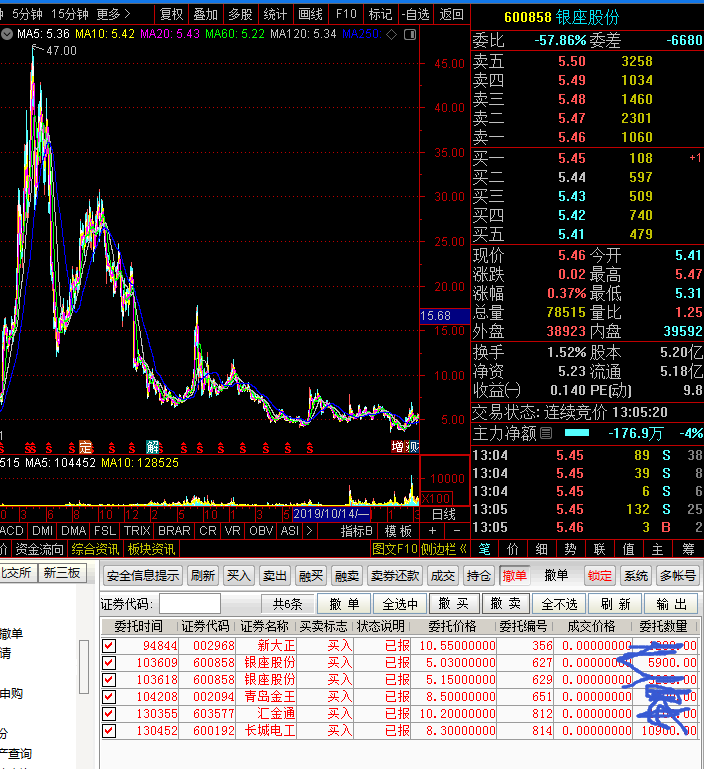Expand the 更多 period options

tap(114, 14)
